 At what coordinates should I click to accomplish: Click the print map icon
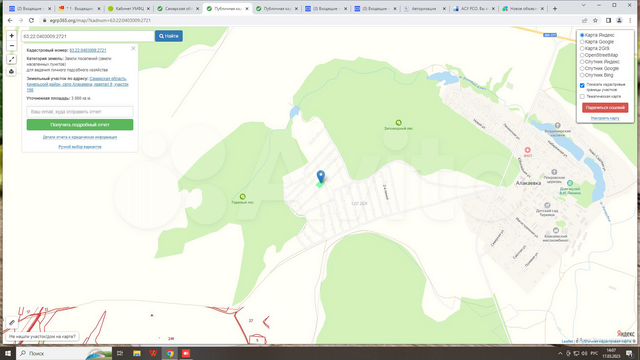coord(11,71)
